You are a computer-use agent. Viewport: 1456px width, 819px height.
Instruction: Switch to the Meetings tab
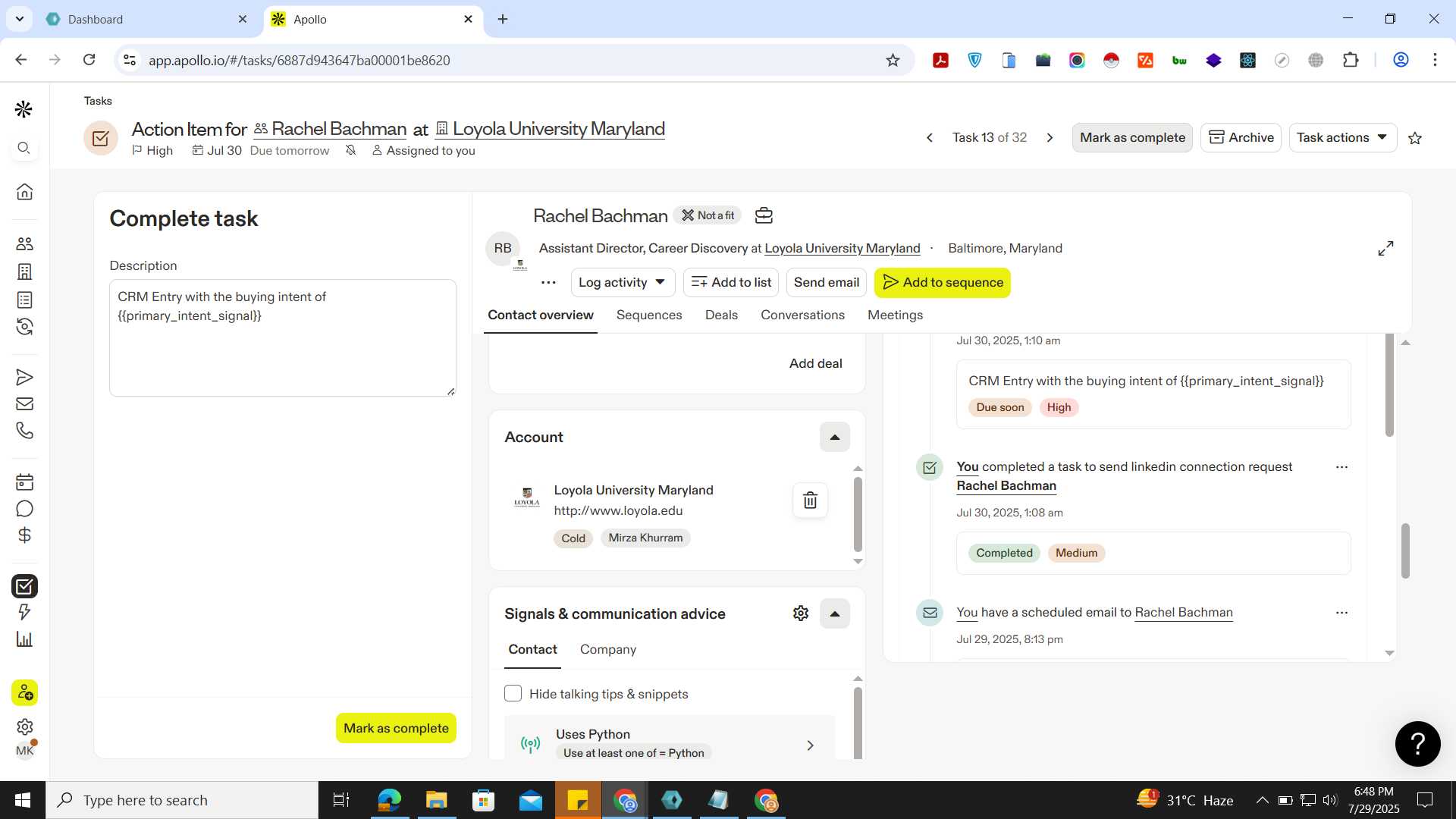(x=895, y=315)
